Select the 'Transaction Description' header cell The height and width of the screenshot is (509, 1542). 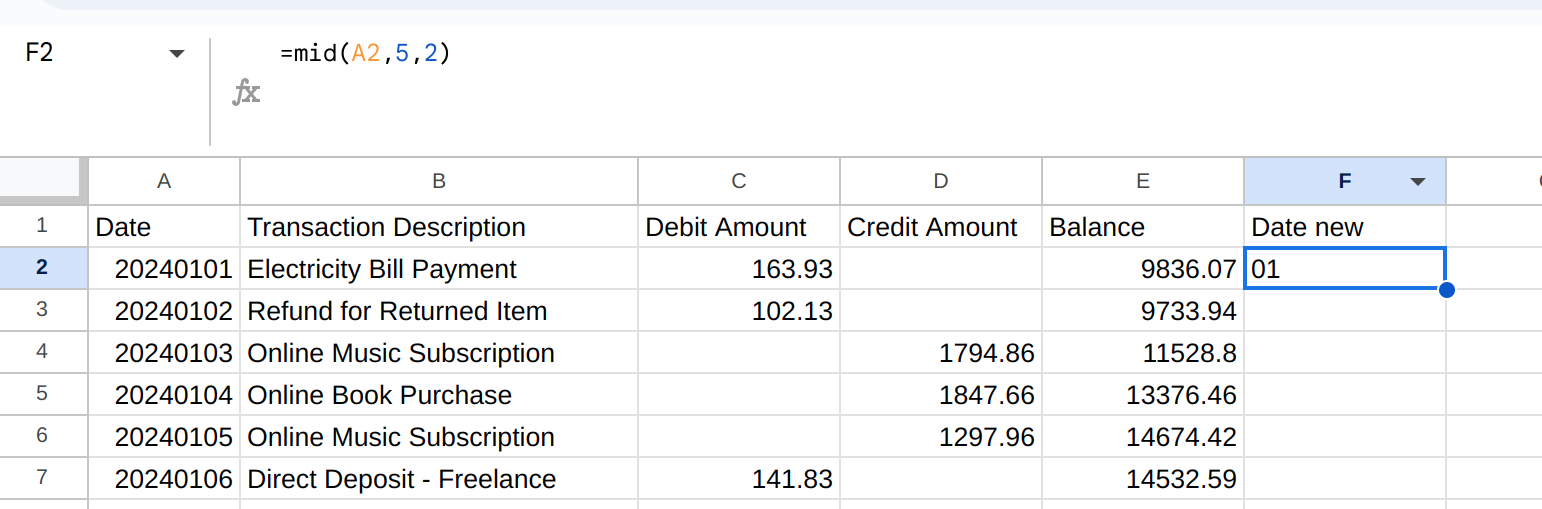click(x=439, y=227)
